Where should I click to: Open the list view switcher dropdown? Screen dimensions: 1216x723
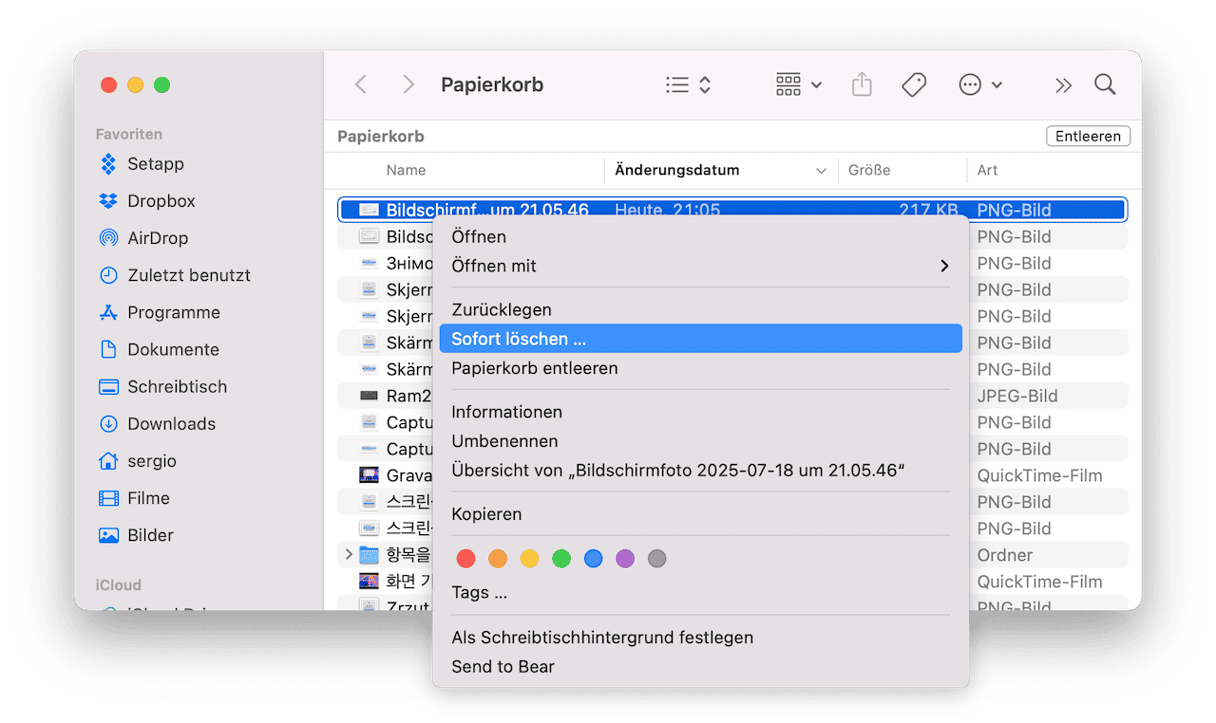coord(688,85)
